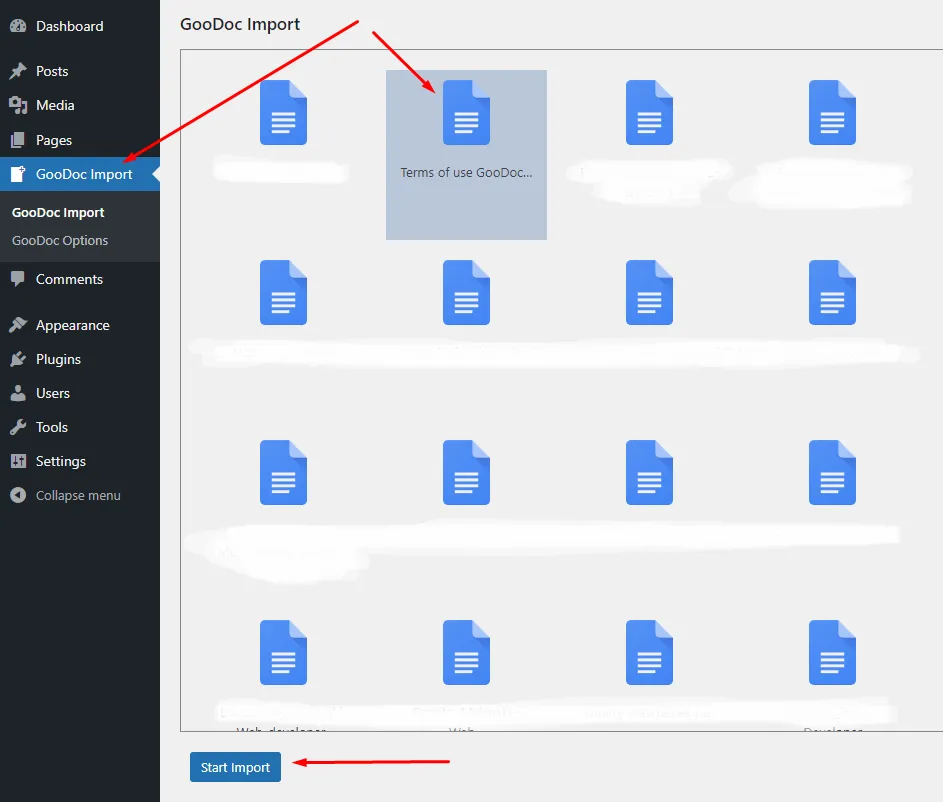Click the Tools wrench icon
The height and width of the screenshot is (802, 943).
point(18,427)
